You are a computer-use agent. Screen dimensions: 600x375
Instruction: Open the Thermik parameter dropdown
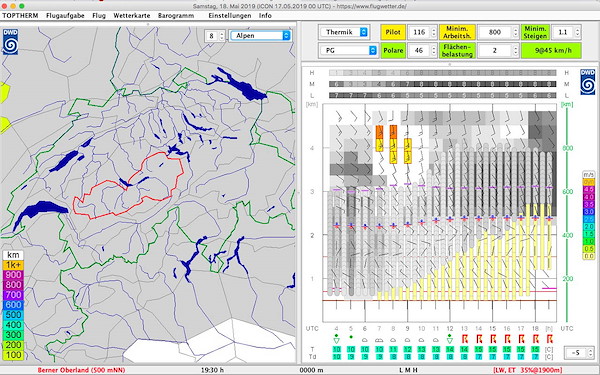click(343, 32)
